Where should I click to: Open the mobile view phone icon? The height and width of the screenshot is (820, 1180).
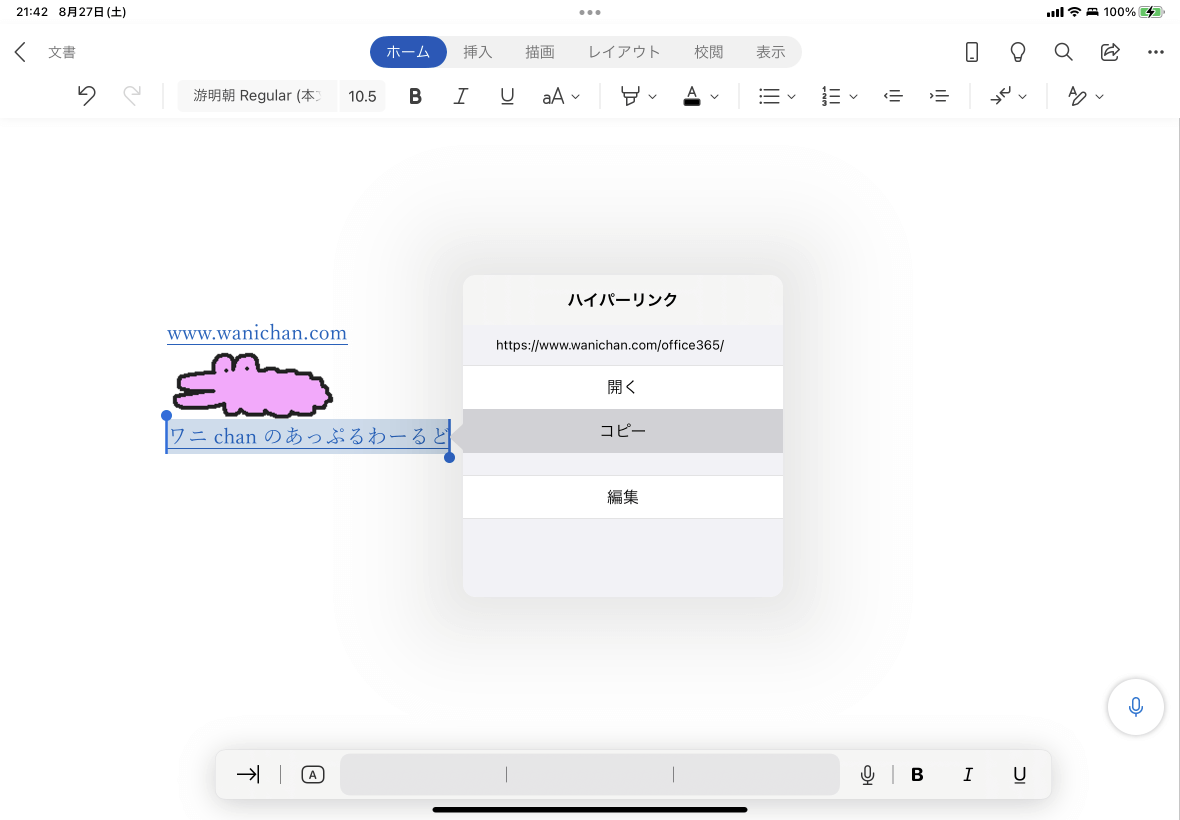point(972,52)
